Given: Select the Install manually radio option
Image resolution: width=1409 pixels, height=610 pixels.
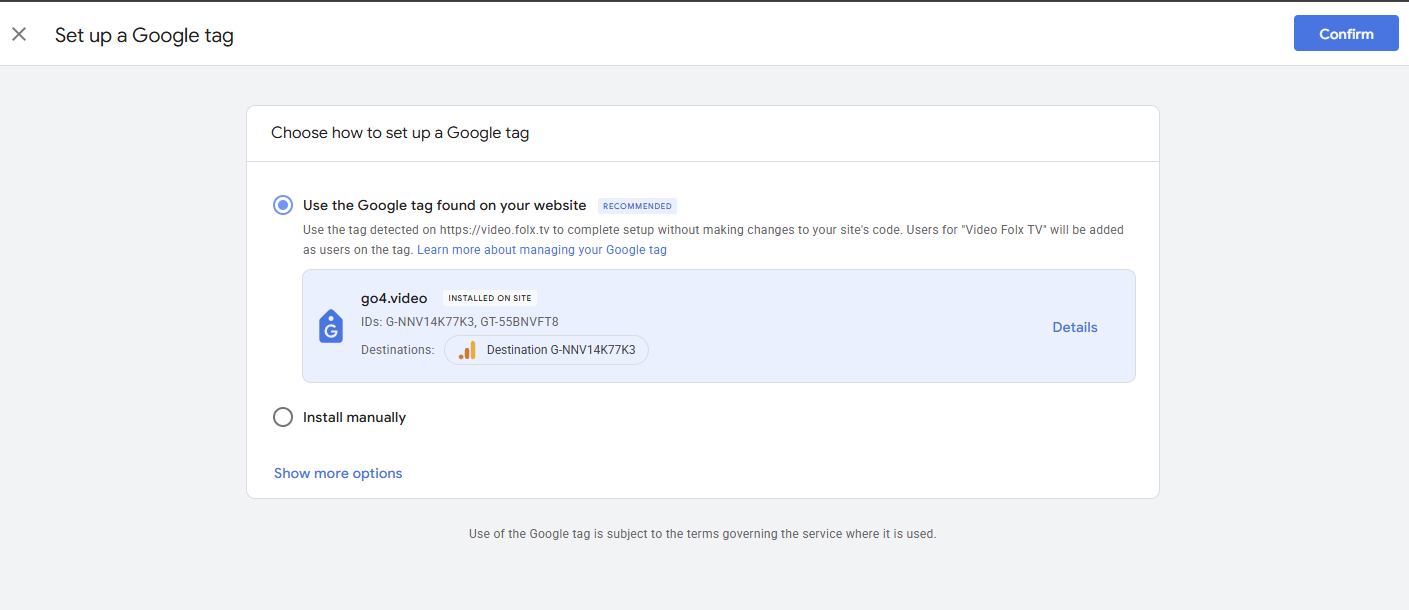Looking at the screenshot, I should 283,417.
